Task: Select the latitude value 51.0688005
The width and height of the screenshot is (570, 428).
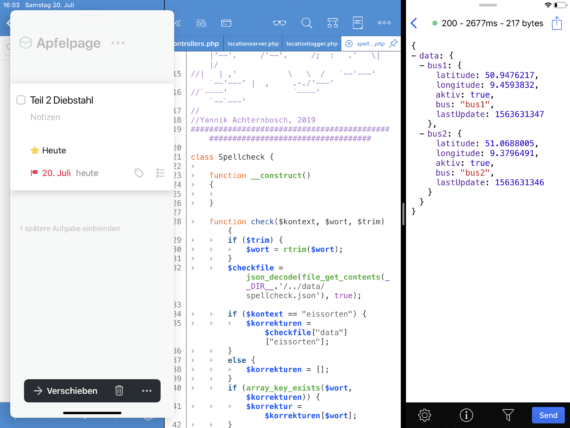Action: (509, 143)
